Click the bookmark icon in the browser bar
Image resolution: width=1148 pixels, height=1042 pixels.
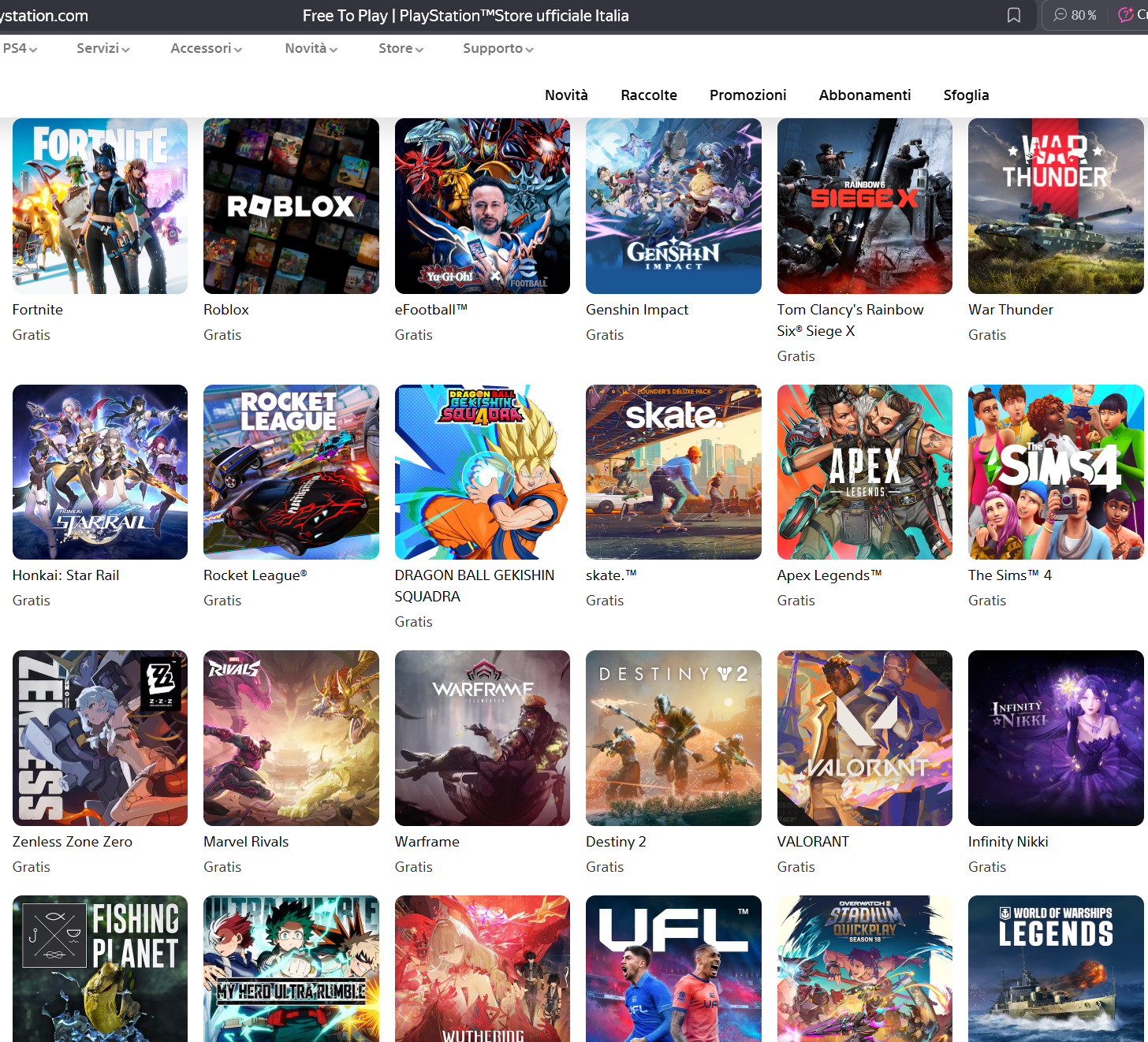point(1014,15)
